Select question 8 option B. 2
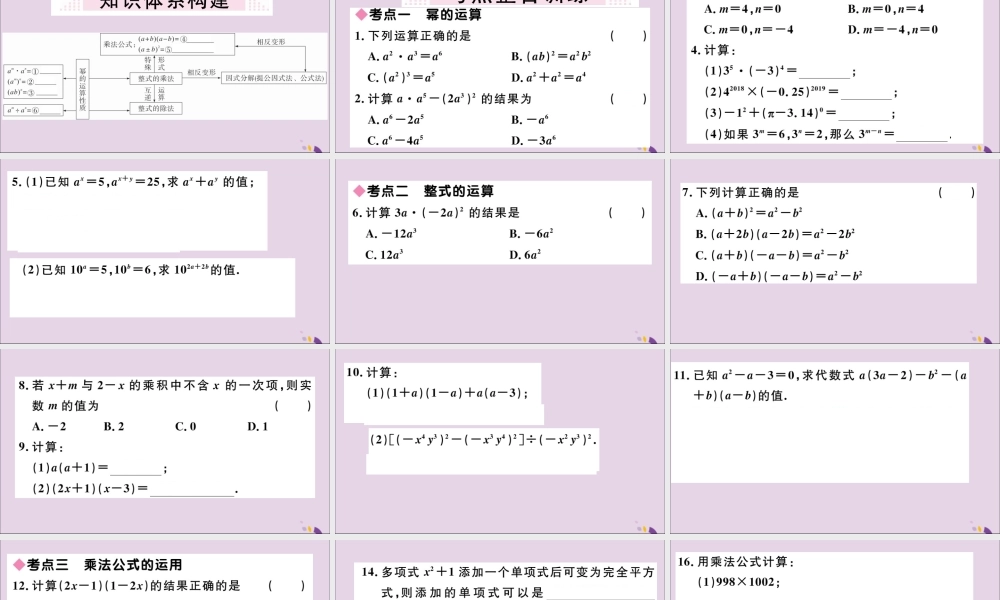1000x600 pixels. 114,427
